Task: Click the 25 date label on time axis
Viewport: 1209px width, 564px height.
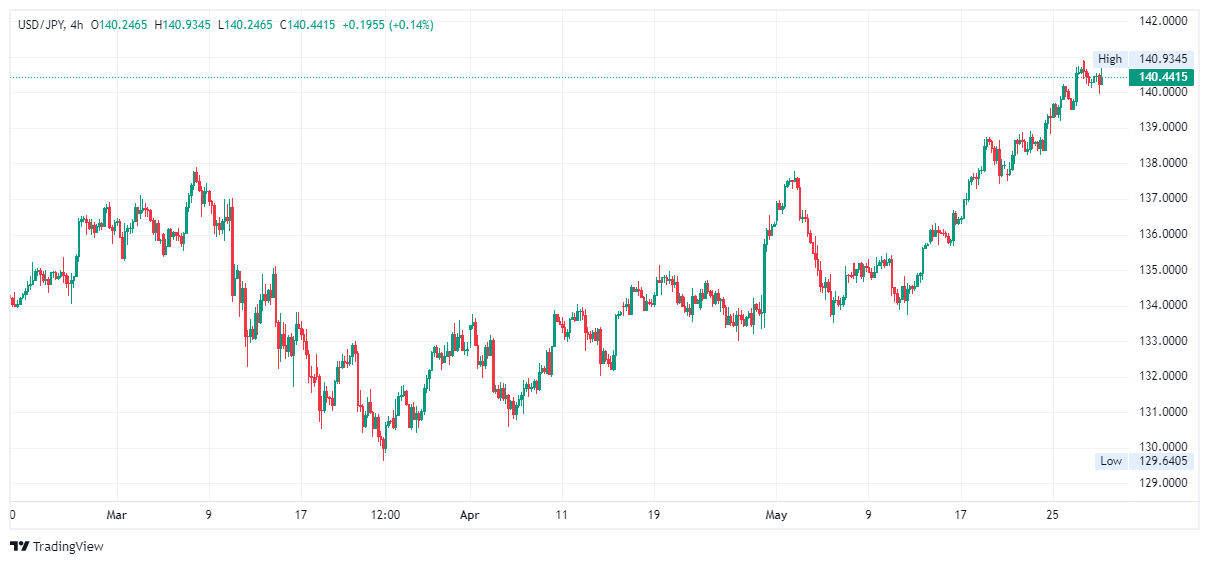Action: [1052, 515]
